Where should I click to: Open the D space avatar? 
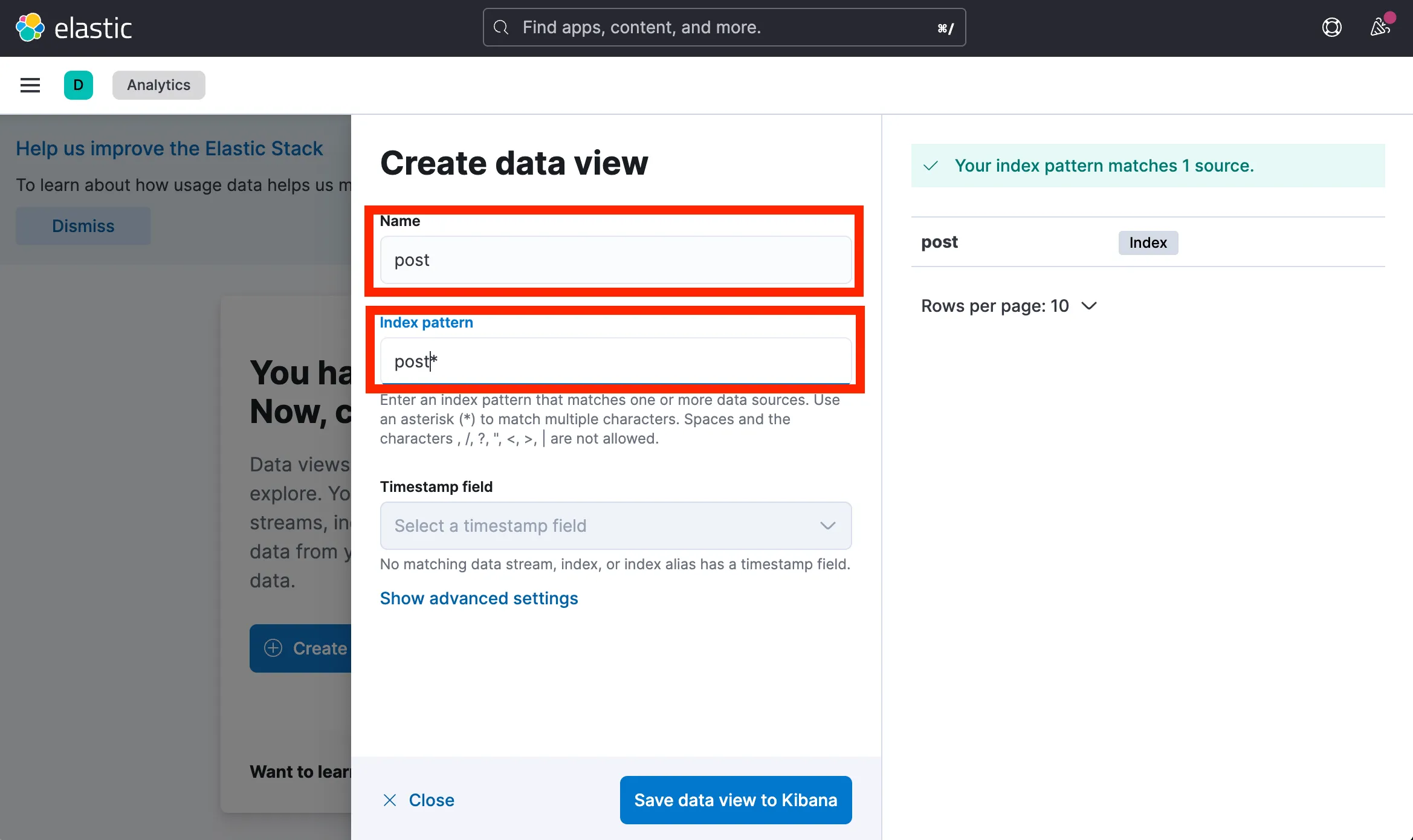79,85
